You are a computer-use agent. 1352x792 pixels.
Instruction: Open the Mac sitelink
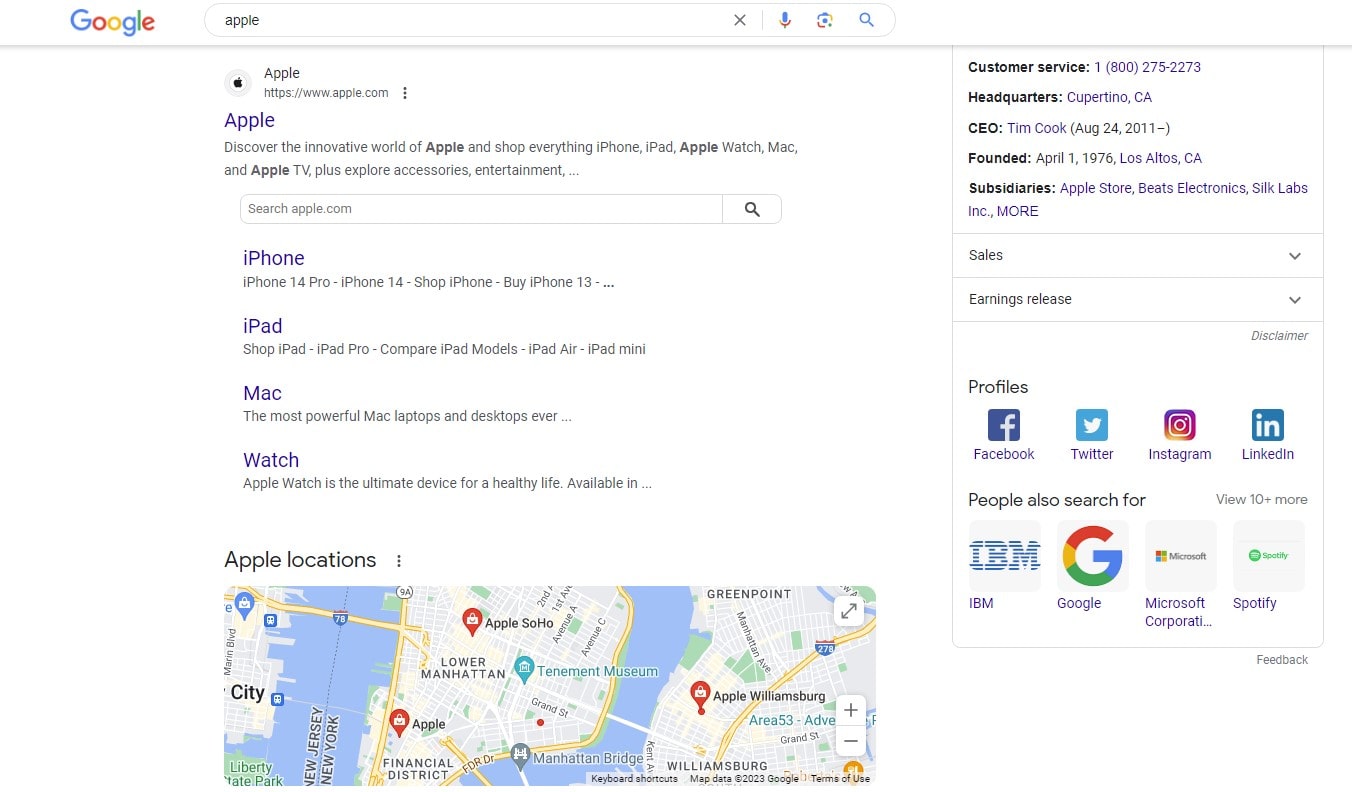[262, 393]
